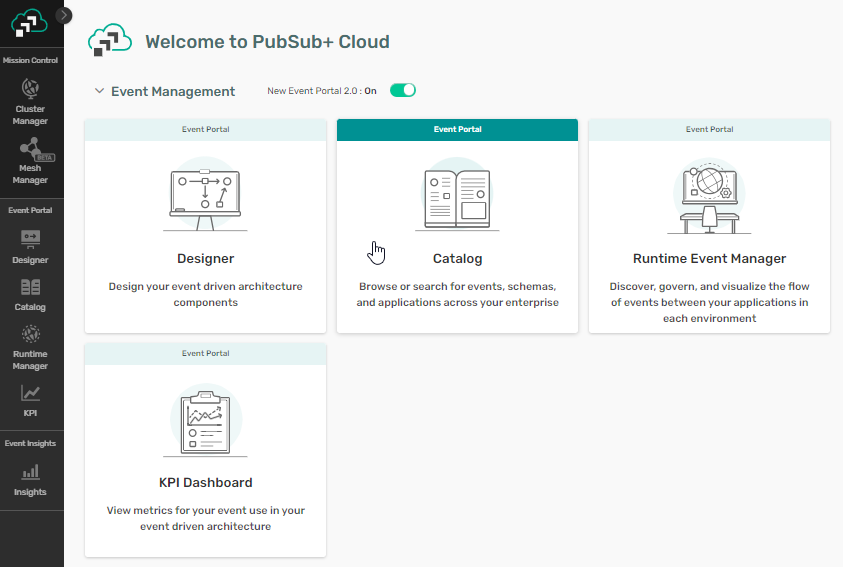Screen dimensions: 843x567
Task: Go to Insights in the sidebar
Action: coord(30,478)
